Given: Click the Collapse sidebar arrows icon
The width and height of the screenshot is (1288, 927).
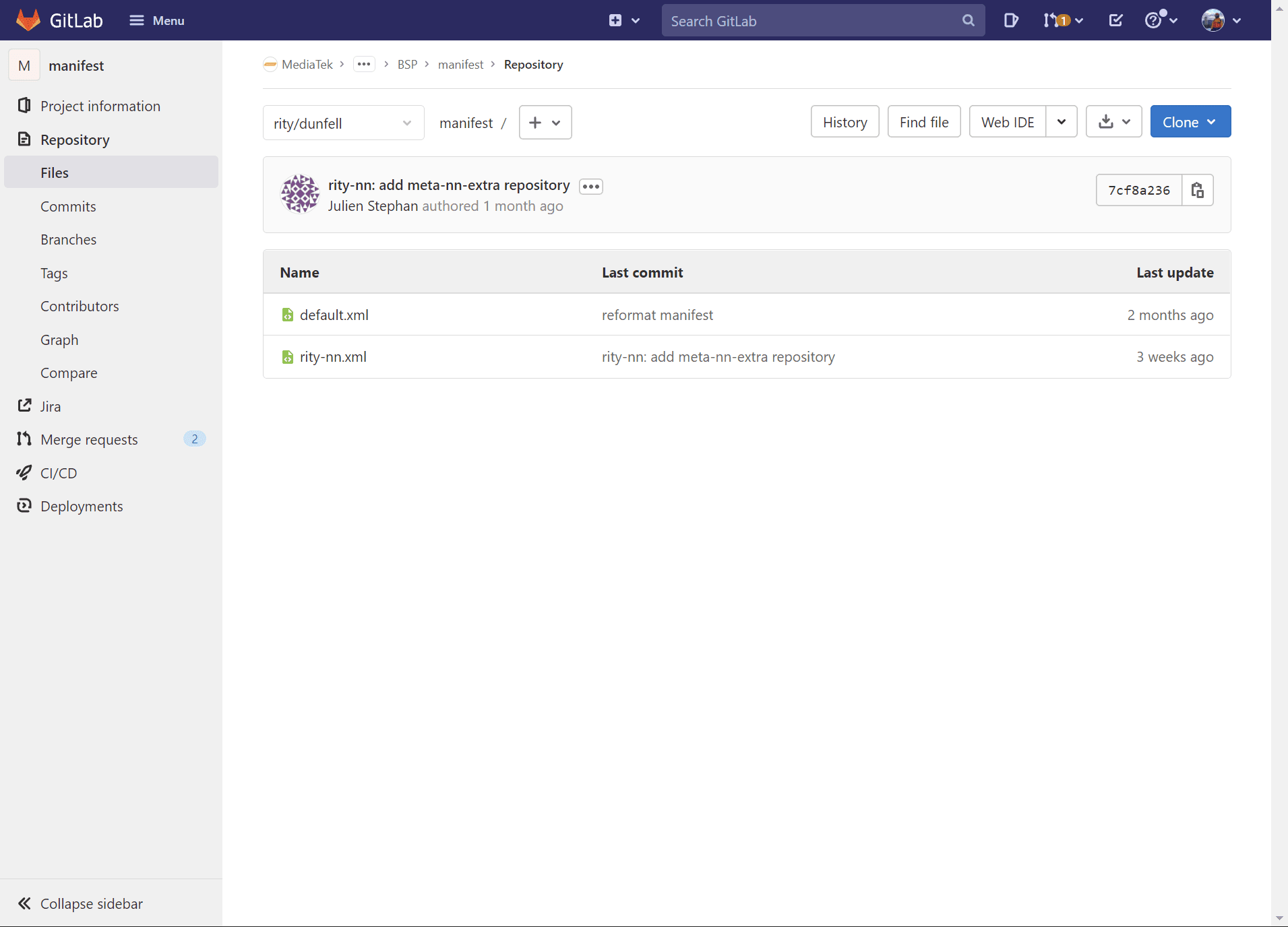Looking at the screenshot, I should point(24,903).
